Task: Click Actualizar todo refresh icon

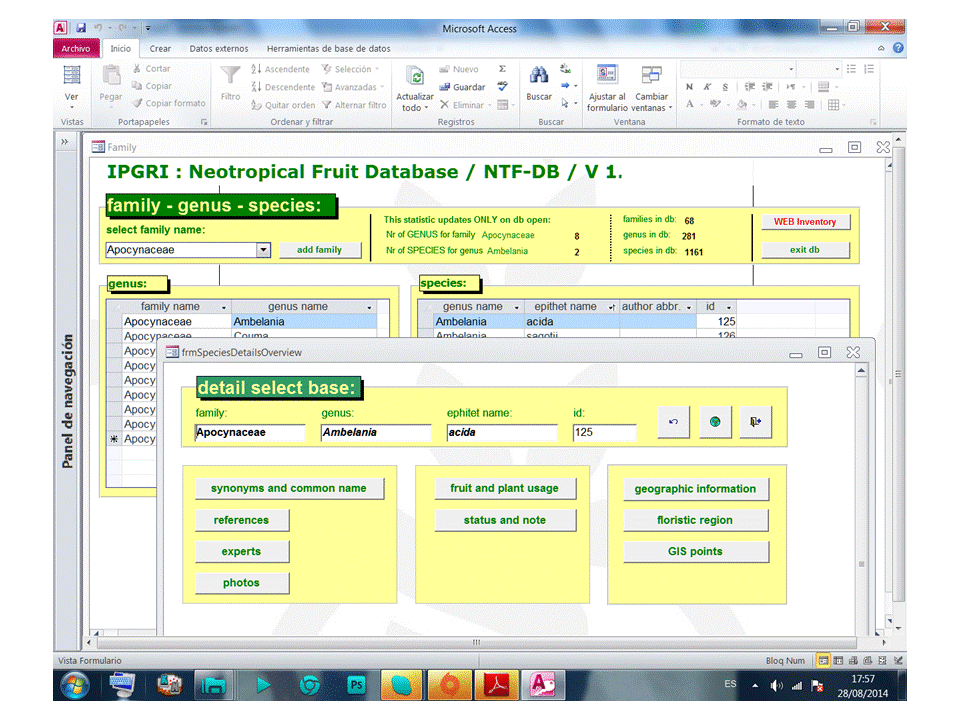Action: (414, 77)
